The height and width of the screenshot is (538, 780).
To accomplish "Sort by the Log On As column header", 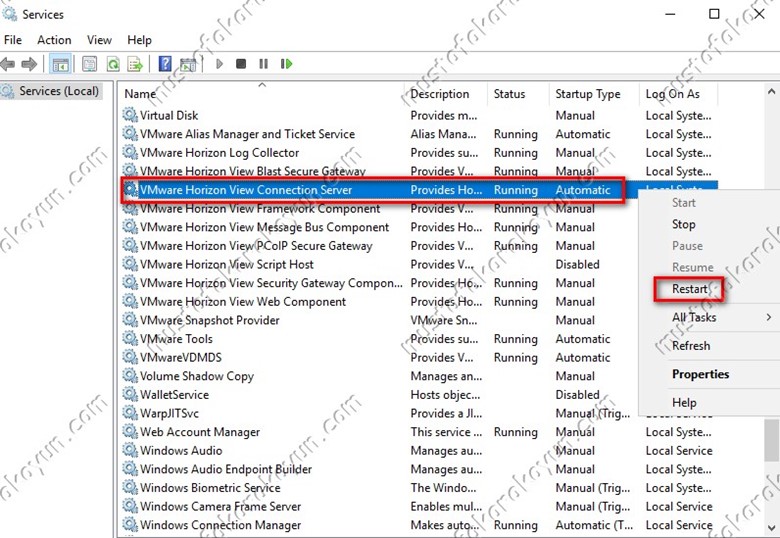I will coord(679,93).
